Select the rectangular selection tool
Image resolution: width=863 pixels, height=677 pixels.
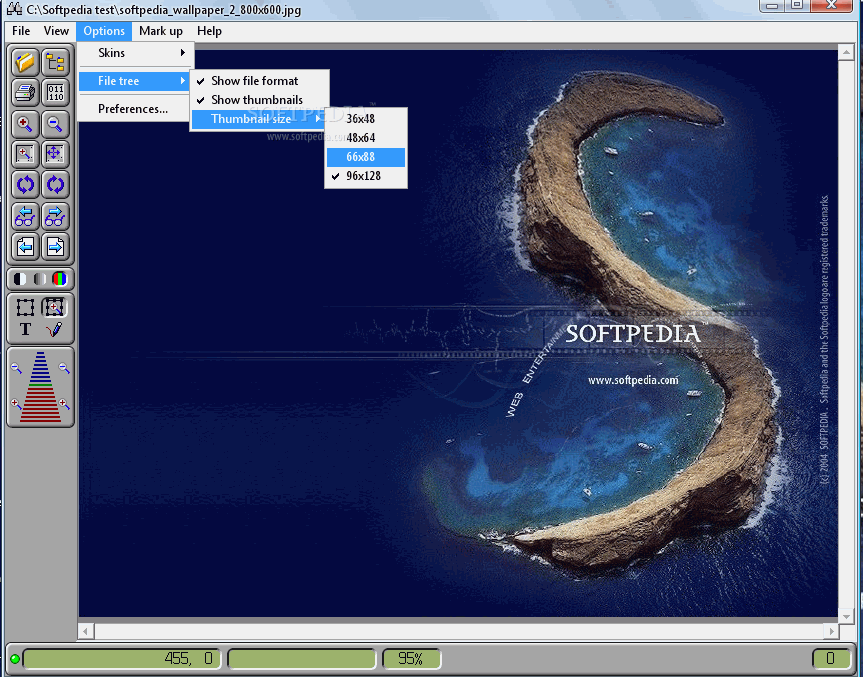click(x=25, y=307)
